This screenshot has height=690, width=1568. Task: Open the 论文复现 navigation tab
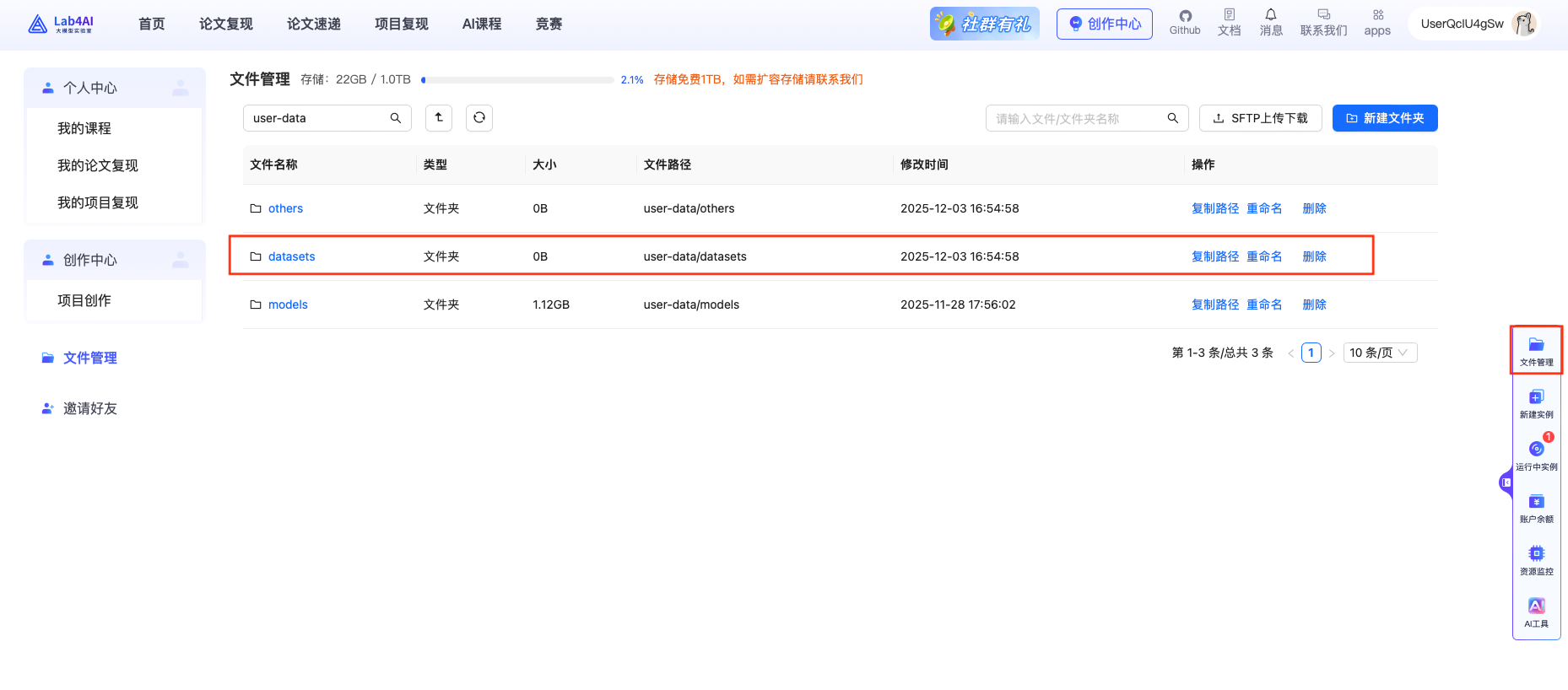[x=225, y=24]
